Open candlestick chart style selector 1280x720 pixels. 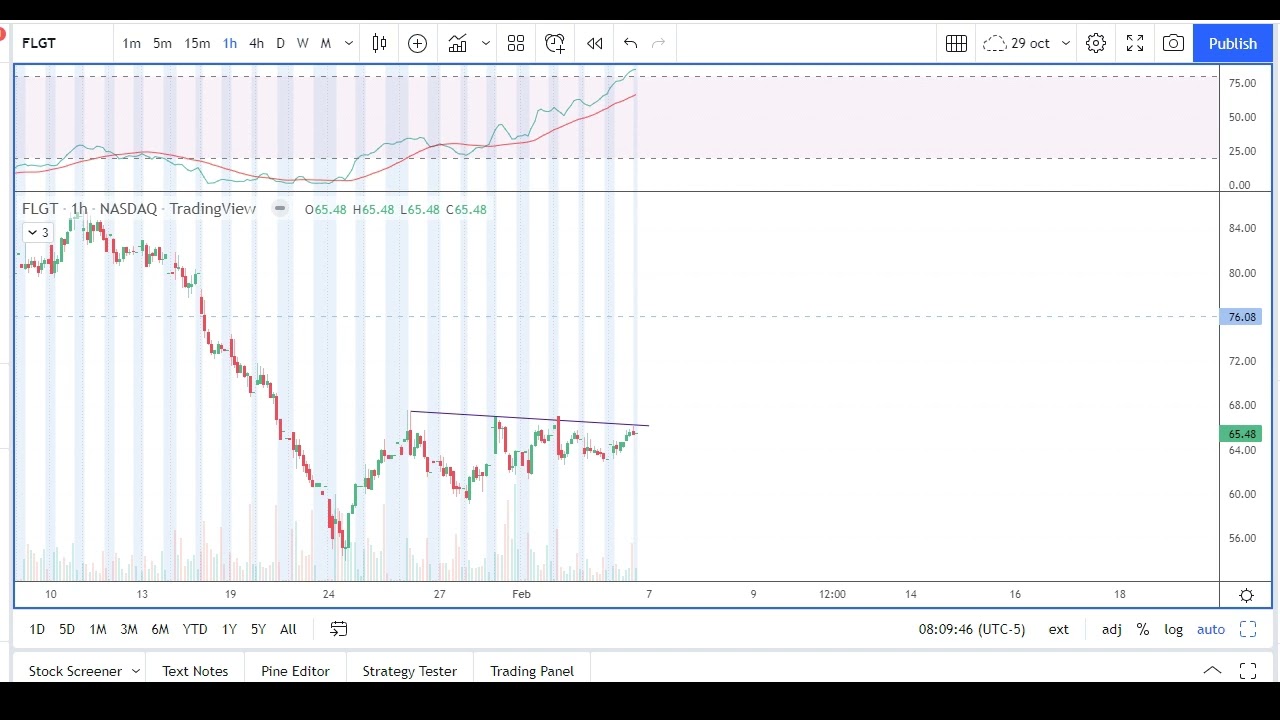click(x=379, y=43)
